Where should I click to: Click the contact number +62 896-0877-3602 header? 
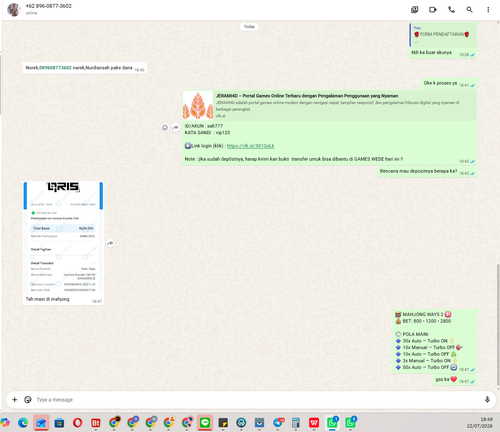49,6
